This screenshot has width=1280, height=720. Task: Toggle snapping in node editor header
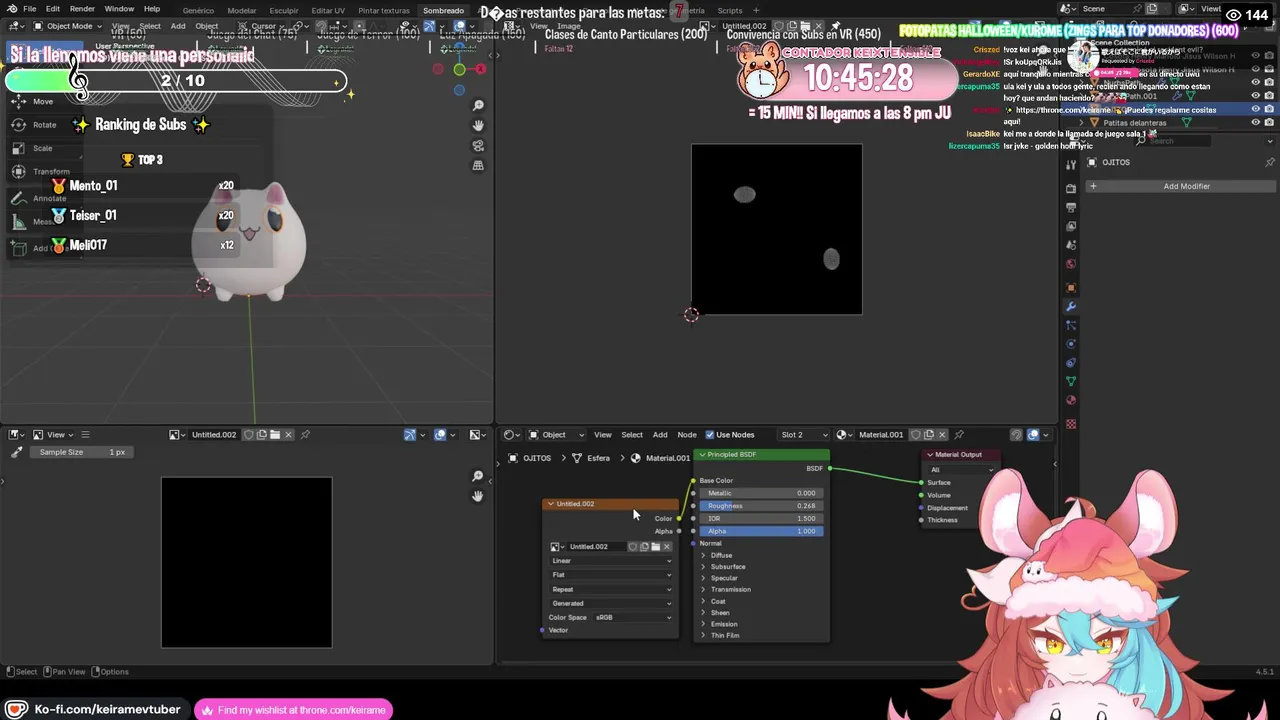tap(1016, 434)
